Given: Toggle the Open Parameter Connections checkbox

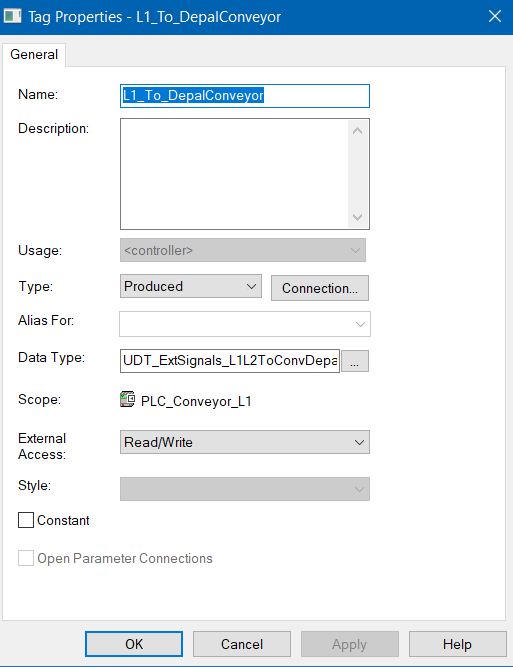Looking at the screenshot, I should click(x=26, y=558).
